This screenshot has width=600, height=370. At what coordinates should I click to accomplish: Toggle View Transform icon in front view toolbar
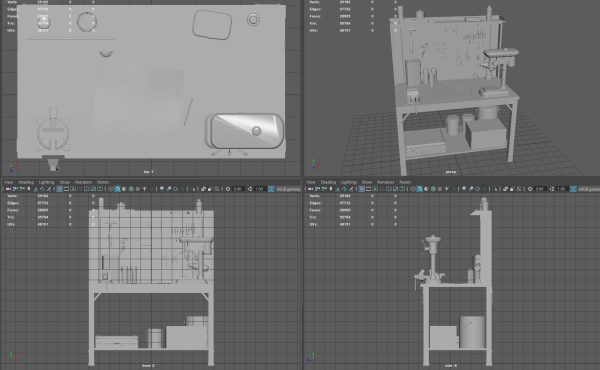click(271, 189)
